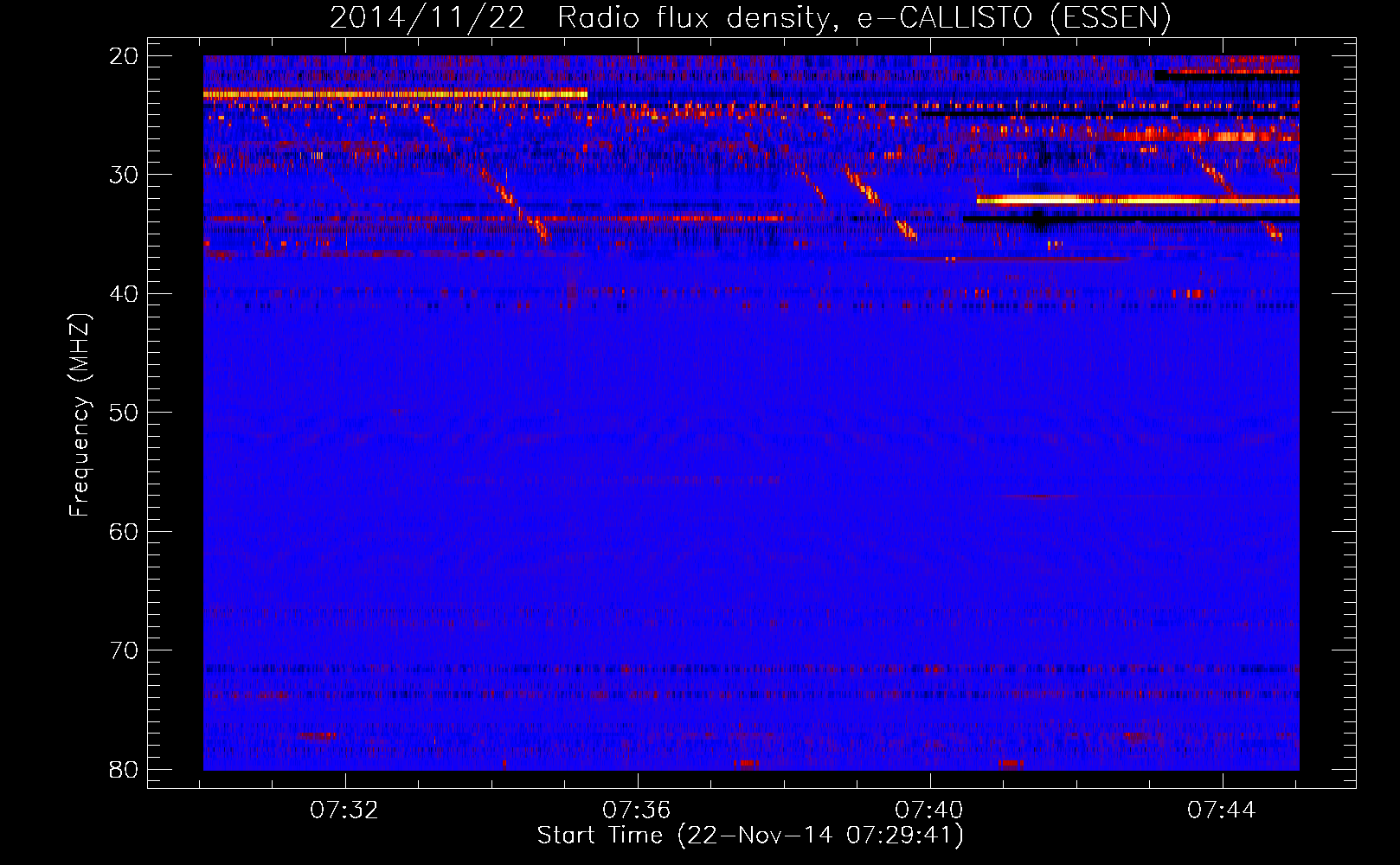Click the 07:36 time tick label
The image size is (1400, 865).
[x=637, y=811]
